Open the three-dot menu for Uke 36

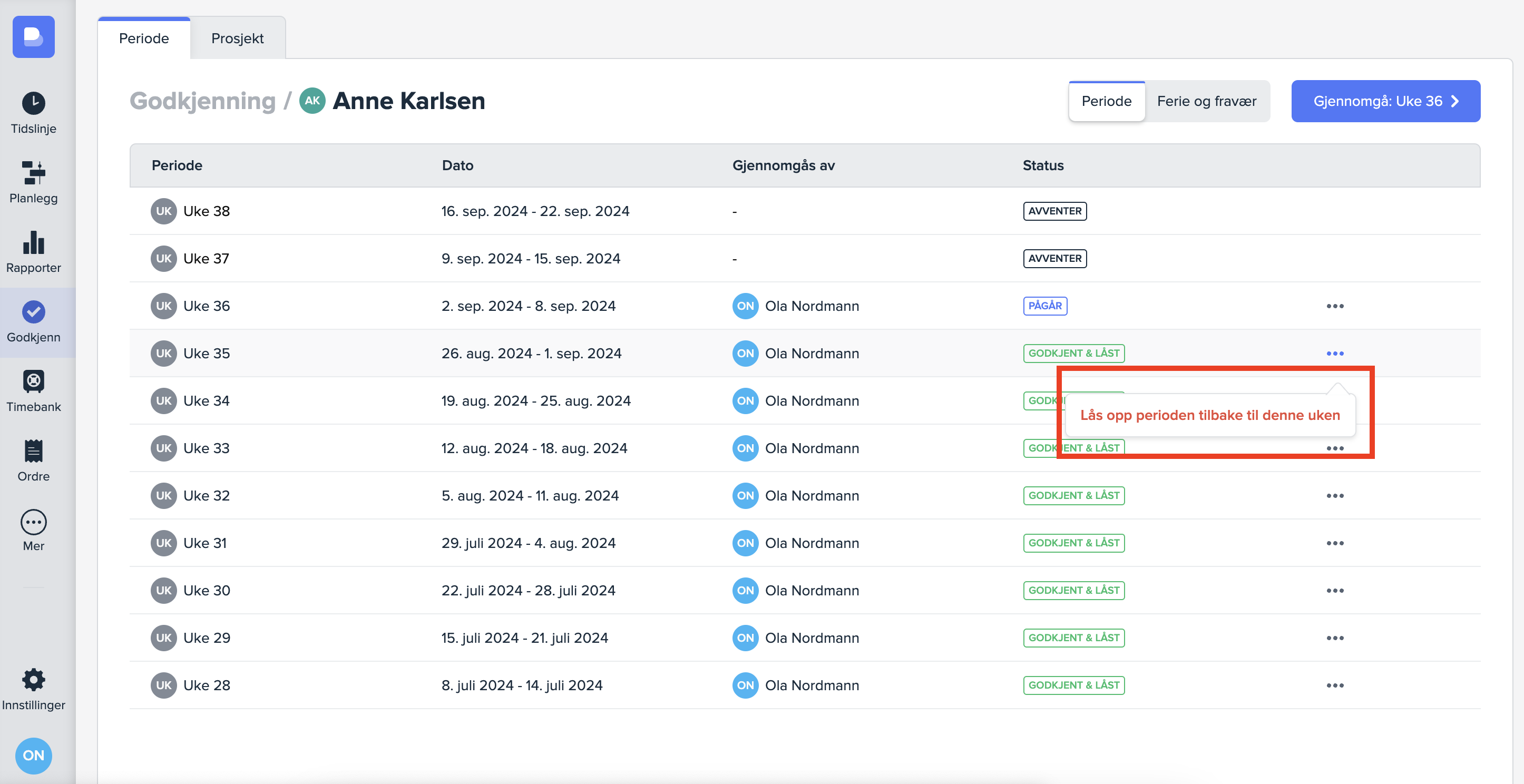pos(1334,306)
